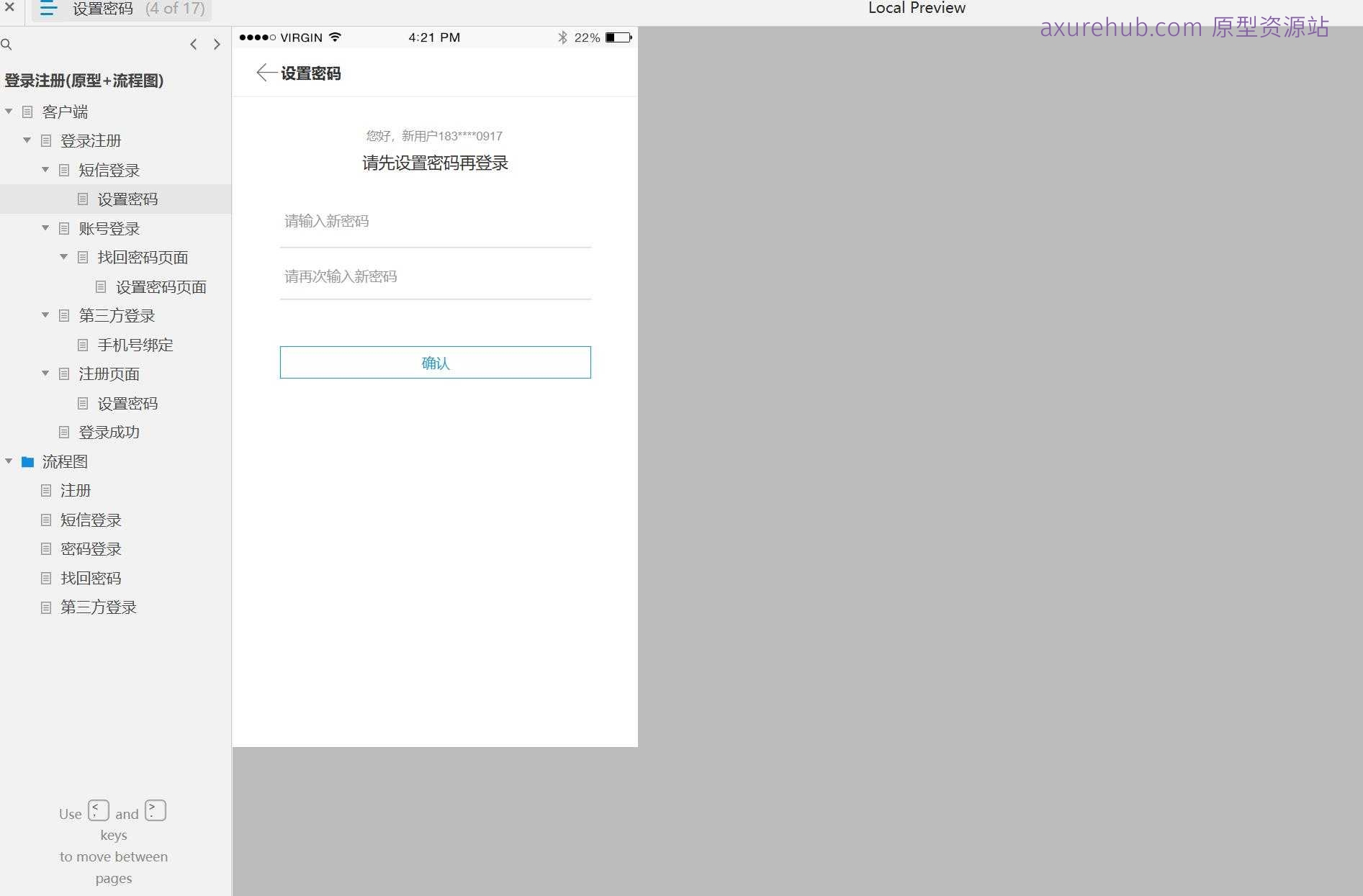
Task: Open the 密码登录 flowchart page
Action: point(91,548)
